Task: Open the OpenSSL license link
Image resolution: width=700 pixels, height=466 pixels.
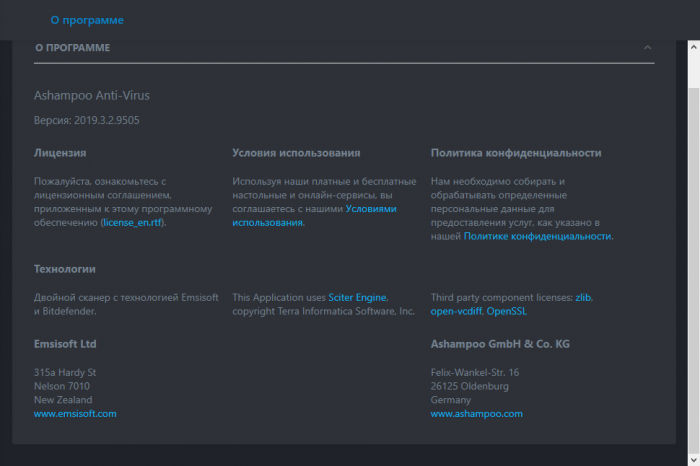Action: (506, 312)
